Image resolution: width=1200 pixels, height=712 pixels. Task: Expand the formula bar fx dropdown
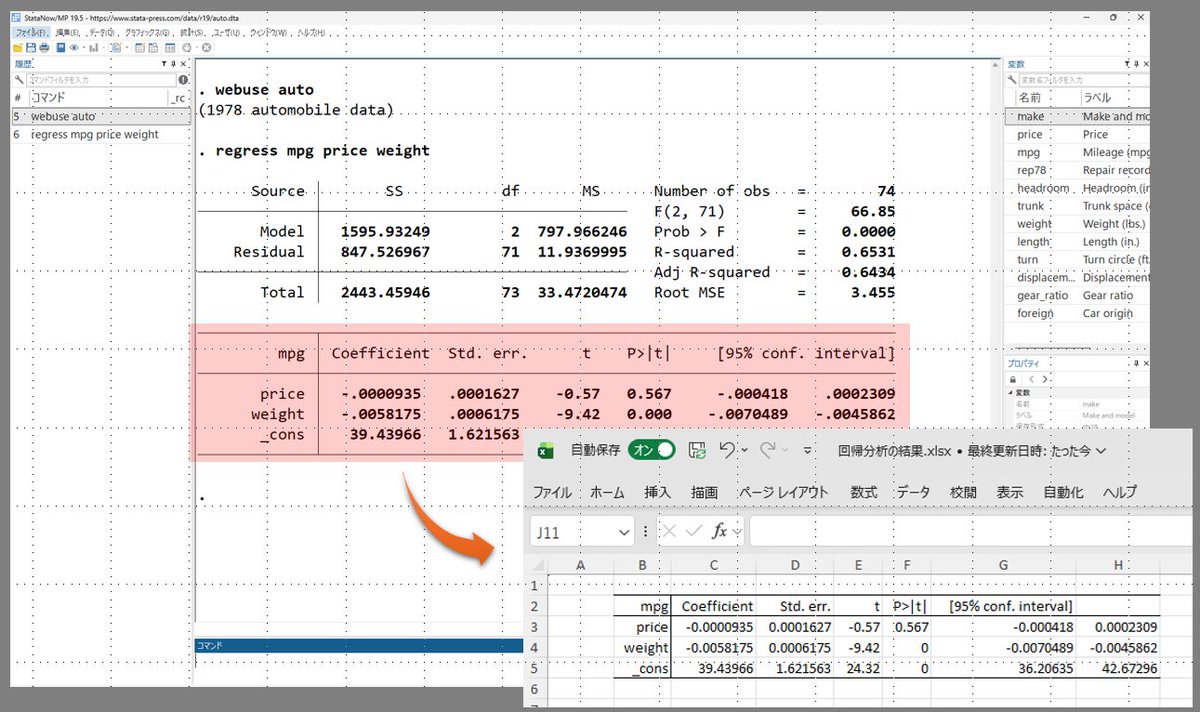click(x=737, y=533)
